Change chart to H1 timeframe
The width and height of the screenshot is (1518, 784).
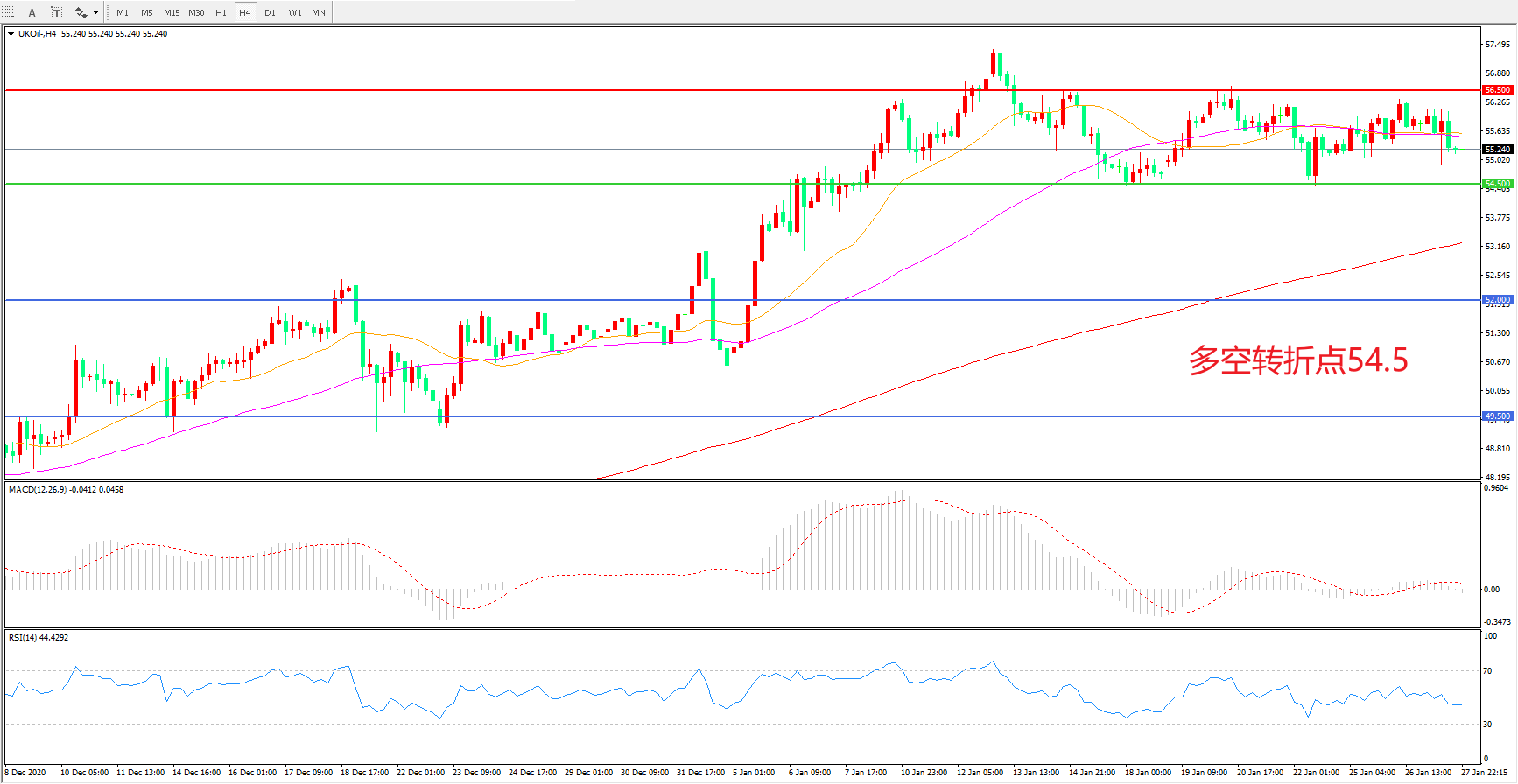click(x=221, y=12)
